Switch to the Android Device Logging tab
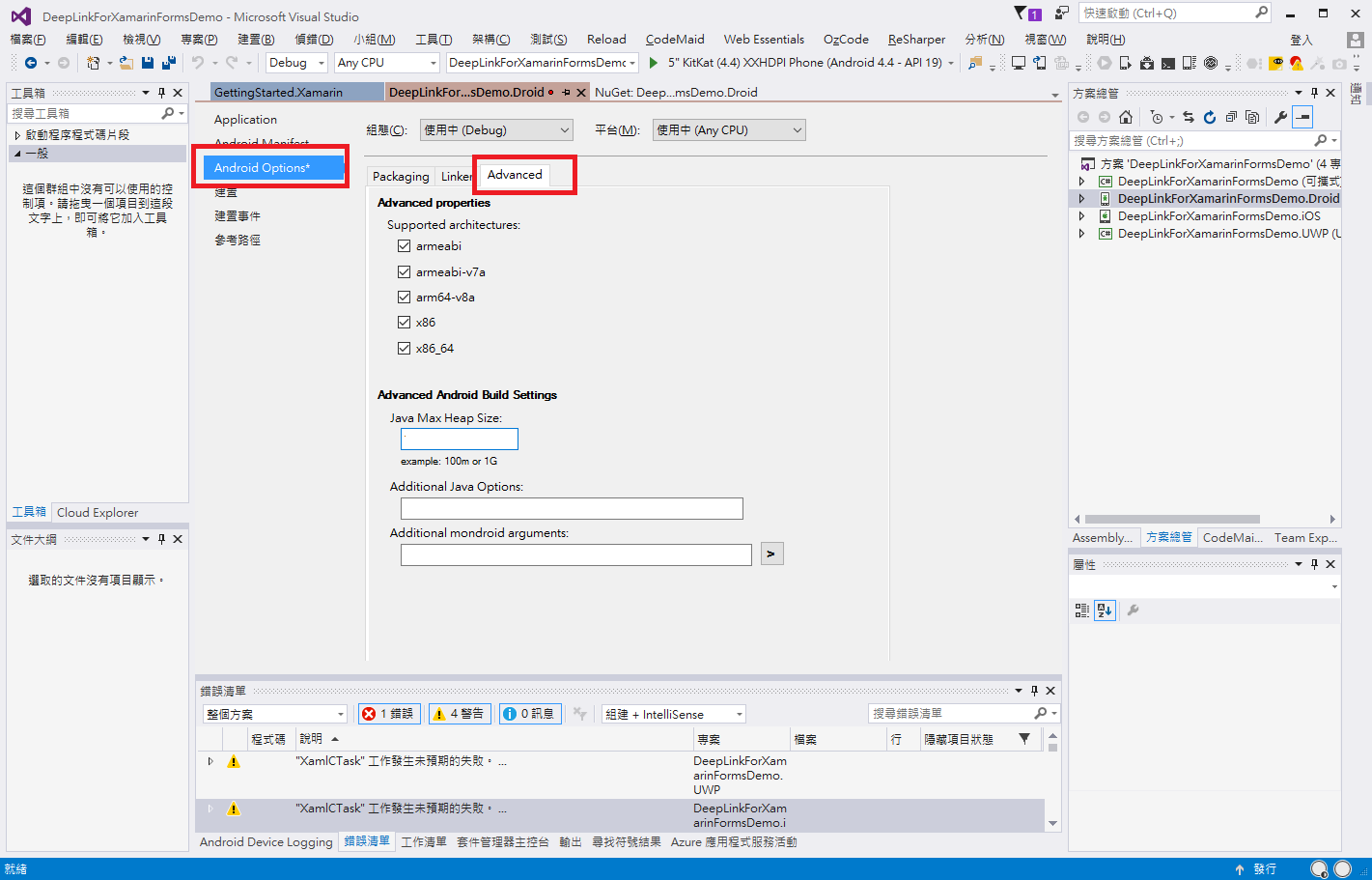This screenshot has width=1372, height=880. pos(266,842)
